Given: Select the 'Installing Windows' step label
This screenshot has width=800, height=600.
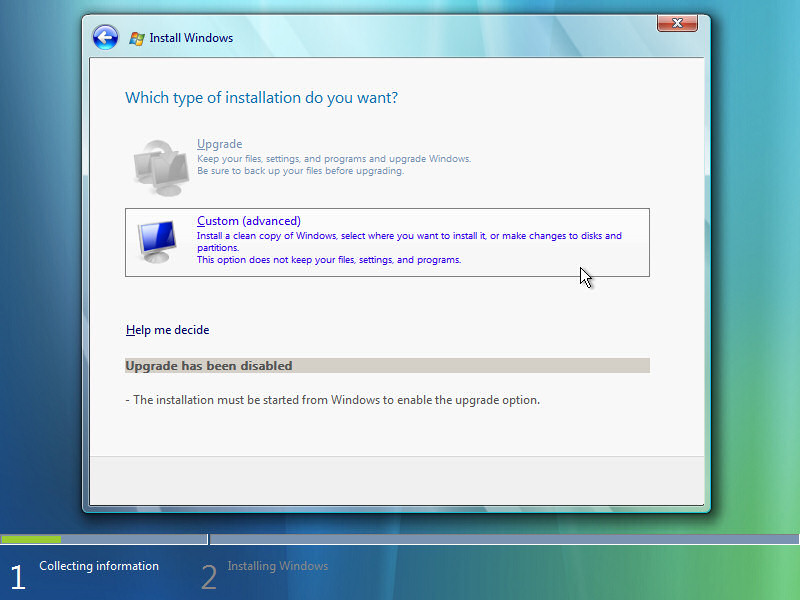Looking at the screenshot, I should [x=277, y=566].
